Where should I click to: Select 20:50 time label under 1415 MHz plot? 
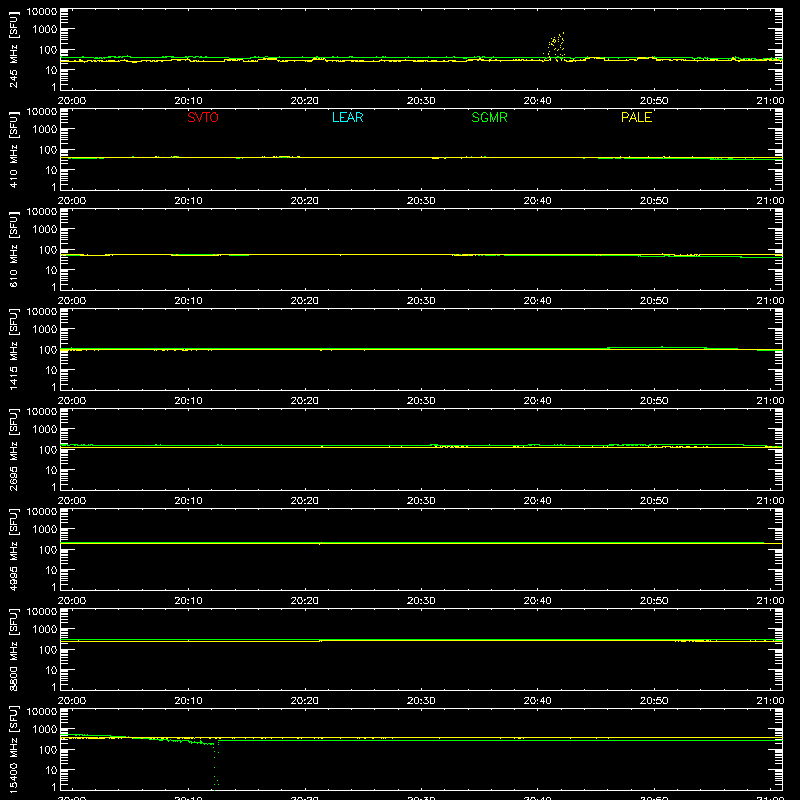pos(654,401)
